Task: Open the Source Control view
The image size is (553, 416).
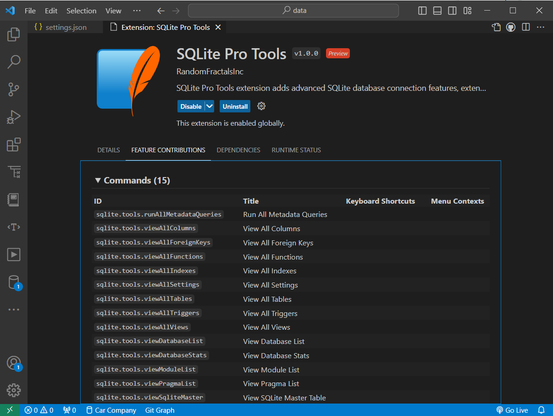Action: [x=13, y=90]
